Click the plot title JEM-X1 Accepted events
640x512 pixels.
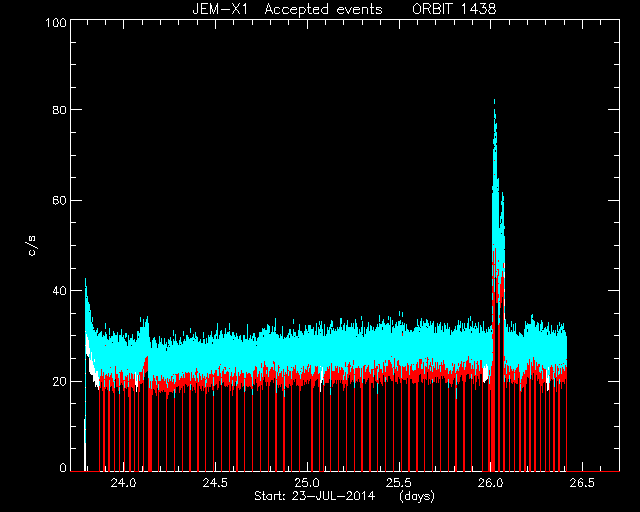tap(287, 9)
